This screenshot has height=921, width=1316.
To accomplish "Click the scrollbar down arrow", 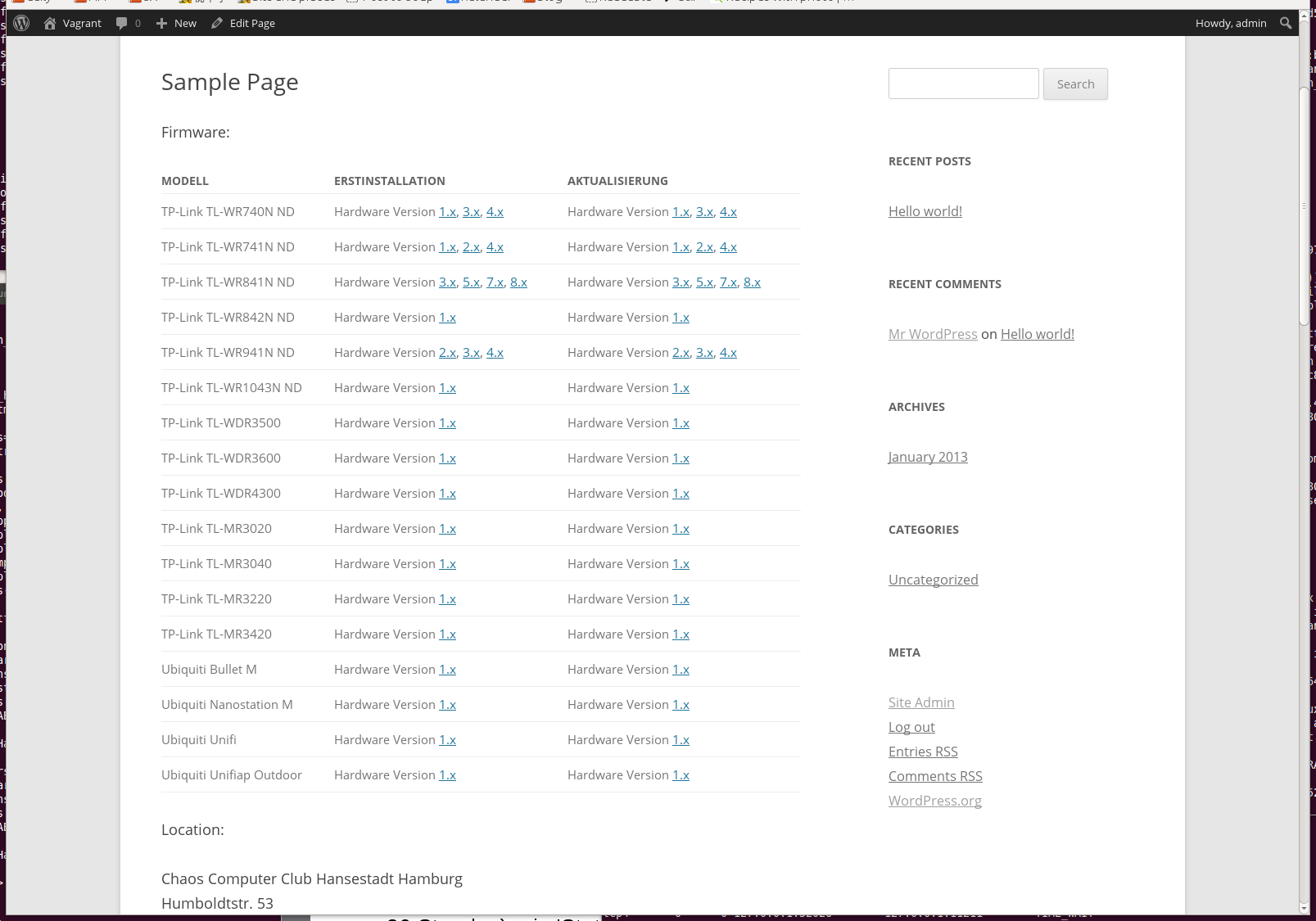I will [x=1305, y=909].
